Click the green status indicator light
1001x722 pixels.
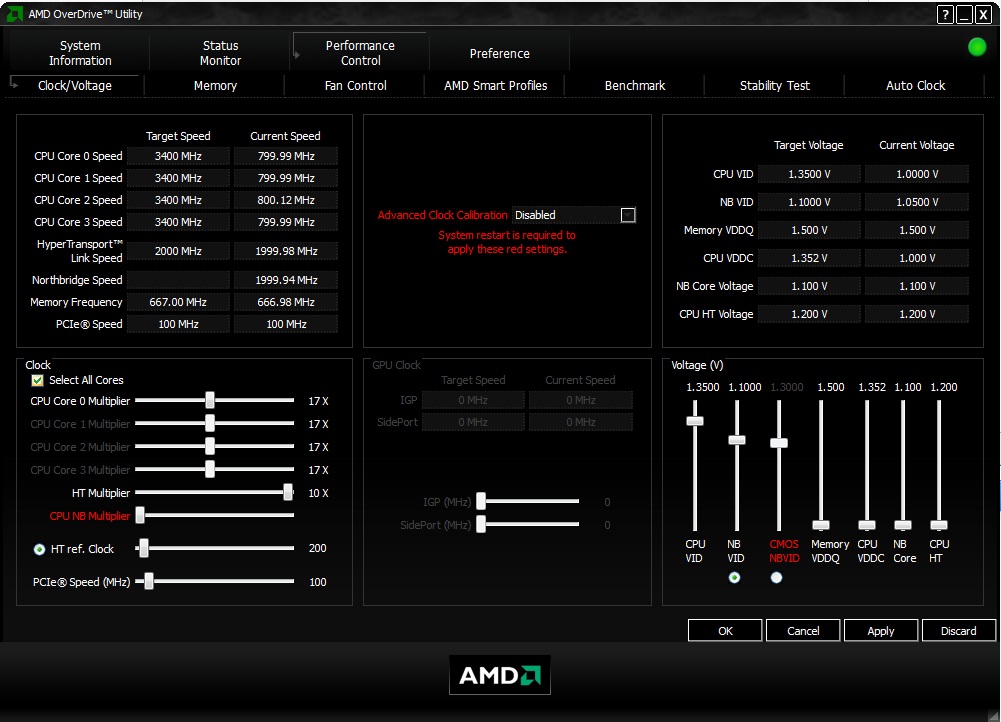pyautogui.click(x=977, y=47)
